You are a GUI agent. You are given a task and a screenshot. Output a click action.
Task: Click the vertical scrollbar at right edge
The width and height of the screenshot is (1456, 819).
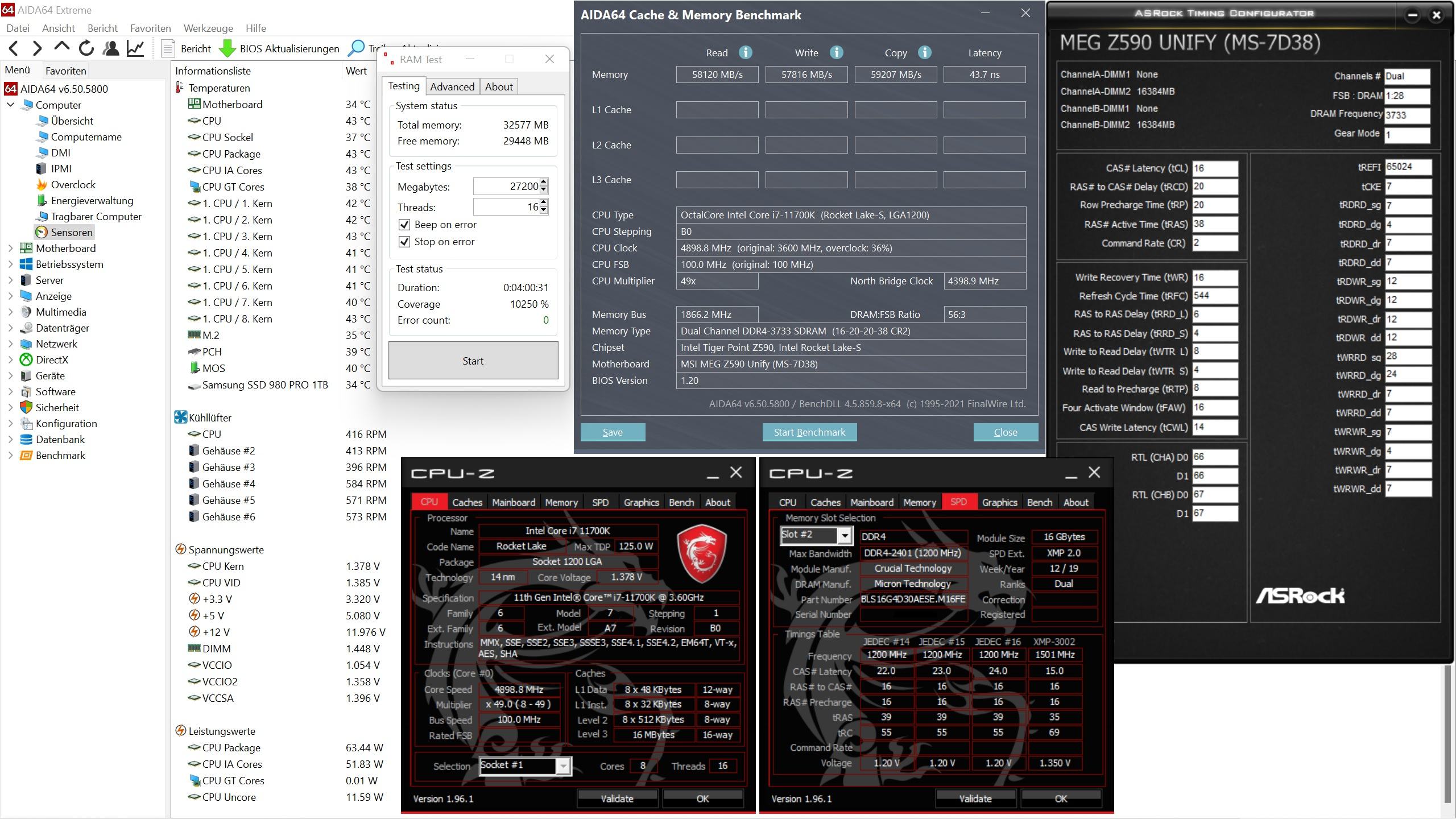tap(1447, 734)
